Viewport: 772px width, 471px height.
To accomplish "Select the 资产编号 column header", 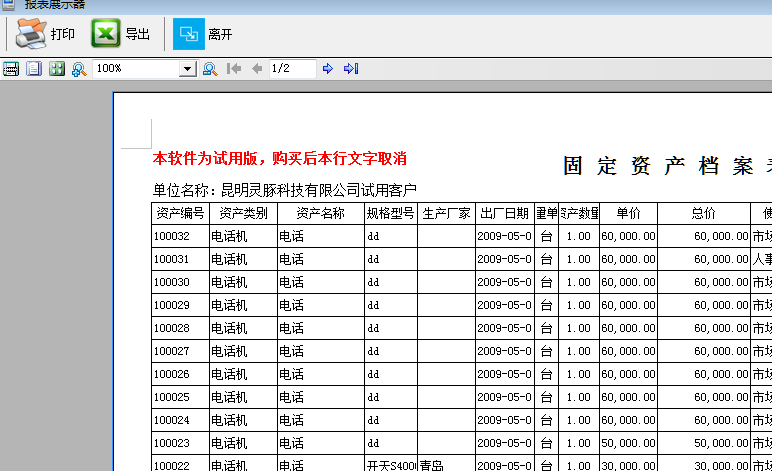I will [x=181, y=213].
